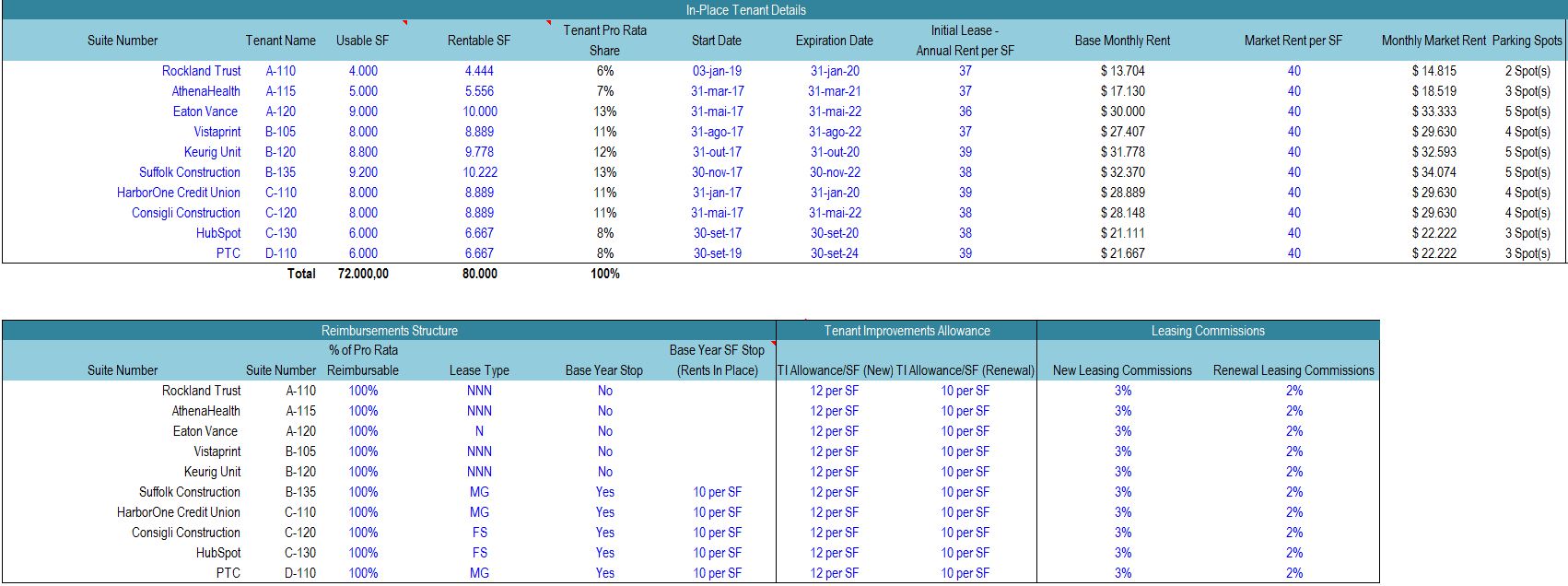Click base monthly rent $ 28.148
Viewport: 1568px width, 586px height.
[1122, 213]
